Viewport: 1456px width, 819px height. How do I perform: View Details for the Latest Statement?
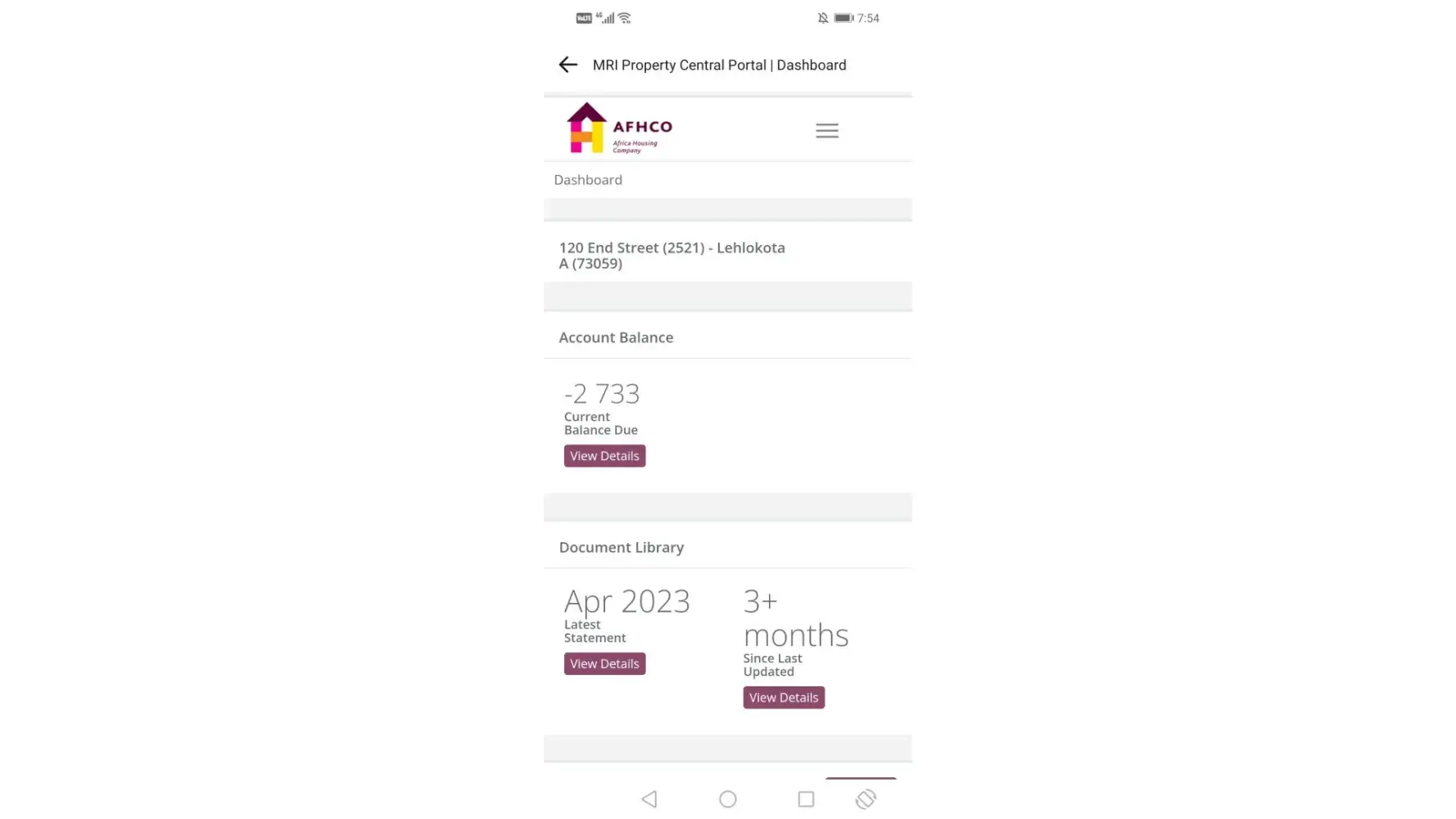tap(604, 663)
